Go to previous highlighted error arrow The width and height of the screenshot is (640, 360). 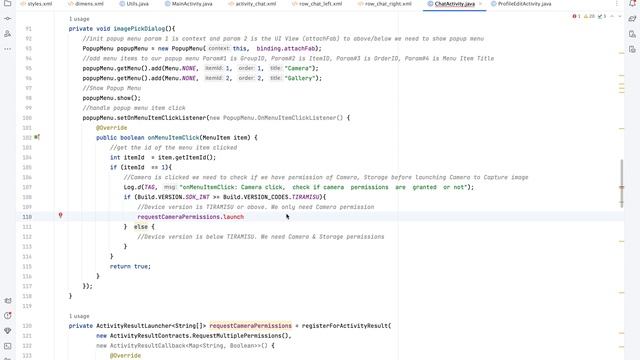pos(612,16)
